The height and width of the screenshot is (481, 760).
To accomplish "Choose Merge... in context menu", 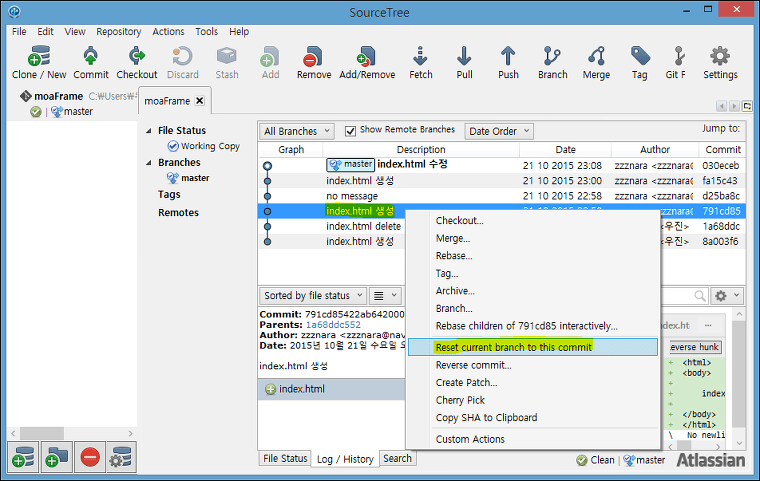I will pos(533,238).
